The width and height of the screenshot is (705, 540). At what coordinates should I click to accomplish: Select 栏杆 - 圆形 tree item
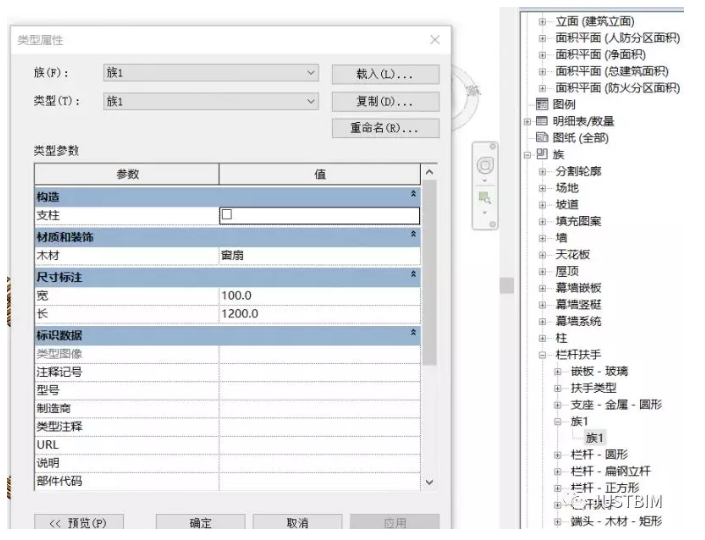click(x=599, y=455)
